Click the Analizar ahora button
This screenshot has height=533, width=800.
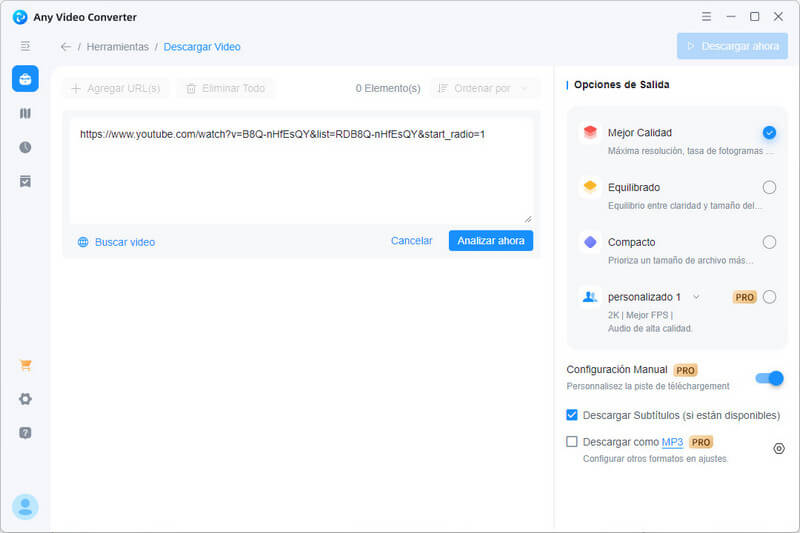(490, 241)
